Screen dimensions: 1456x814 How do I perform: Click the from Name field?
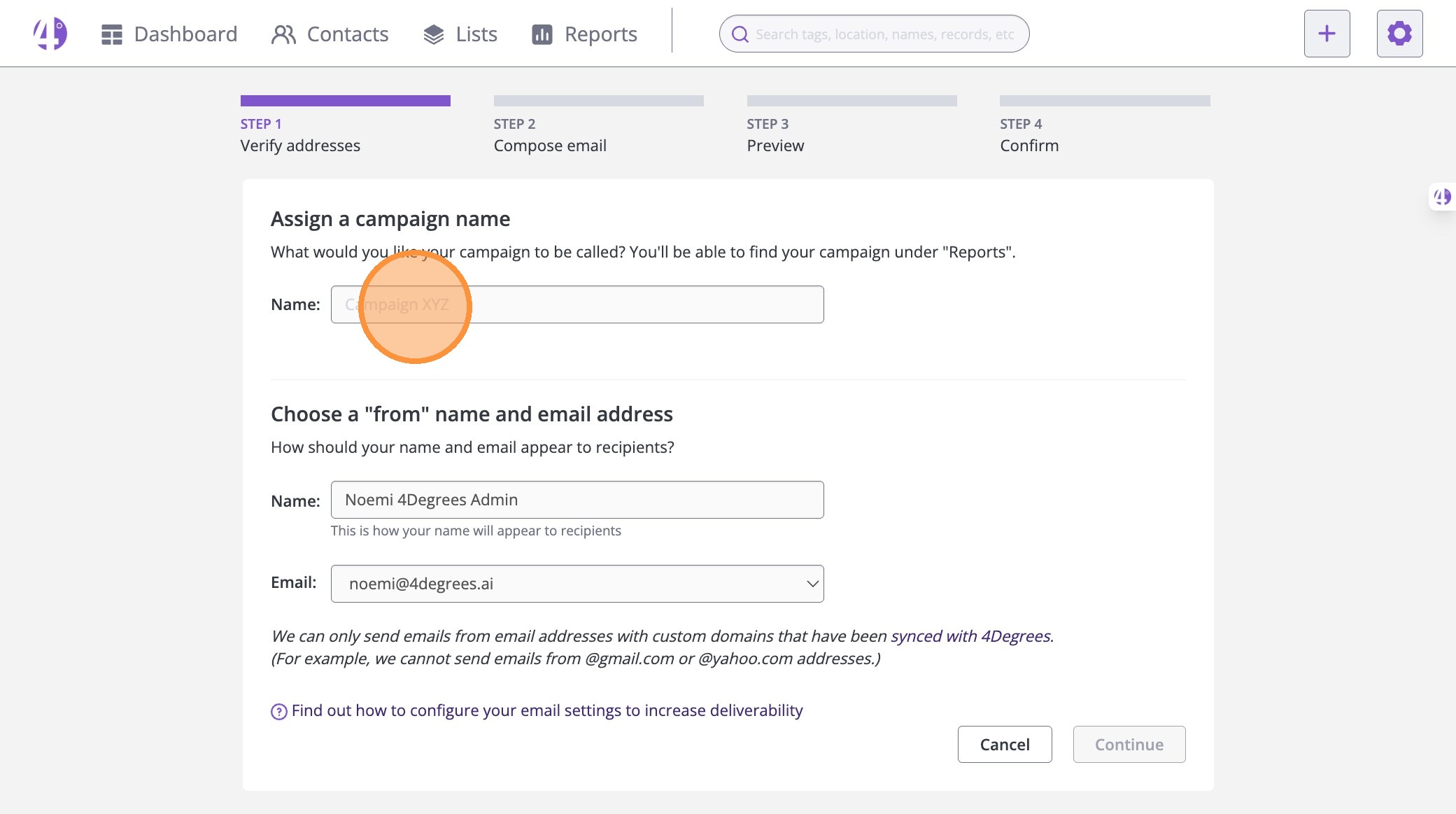coord(577,500)
